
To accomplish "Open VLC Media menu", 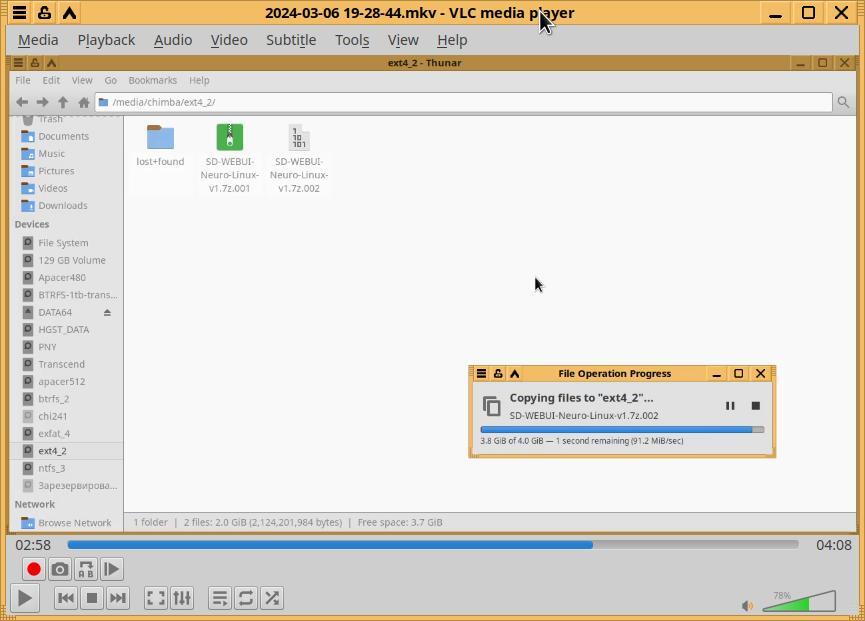I will (x=38, y=40).
